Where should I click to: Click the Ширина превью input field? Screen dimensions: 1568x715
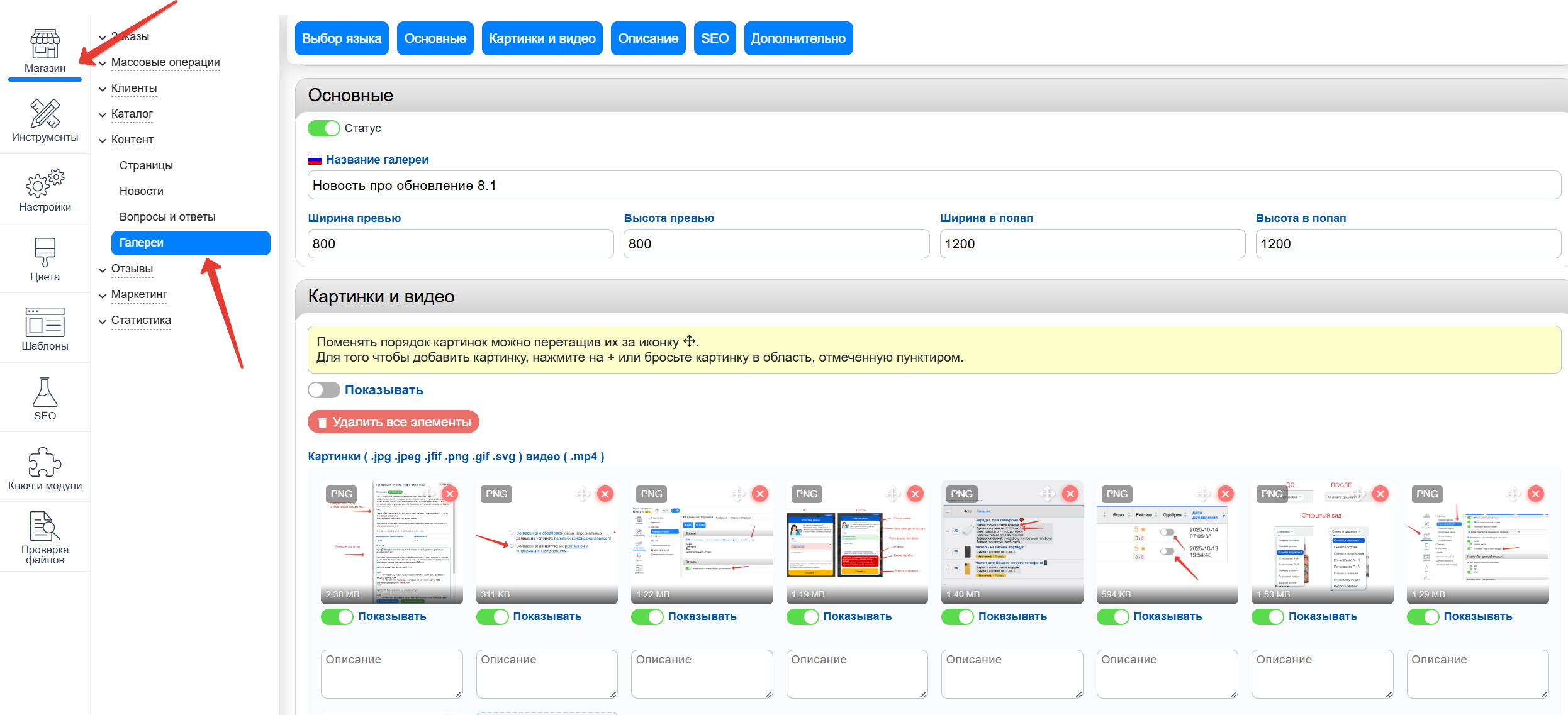click(x=460, y=244)
